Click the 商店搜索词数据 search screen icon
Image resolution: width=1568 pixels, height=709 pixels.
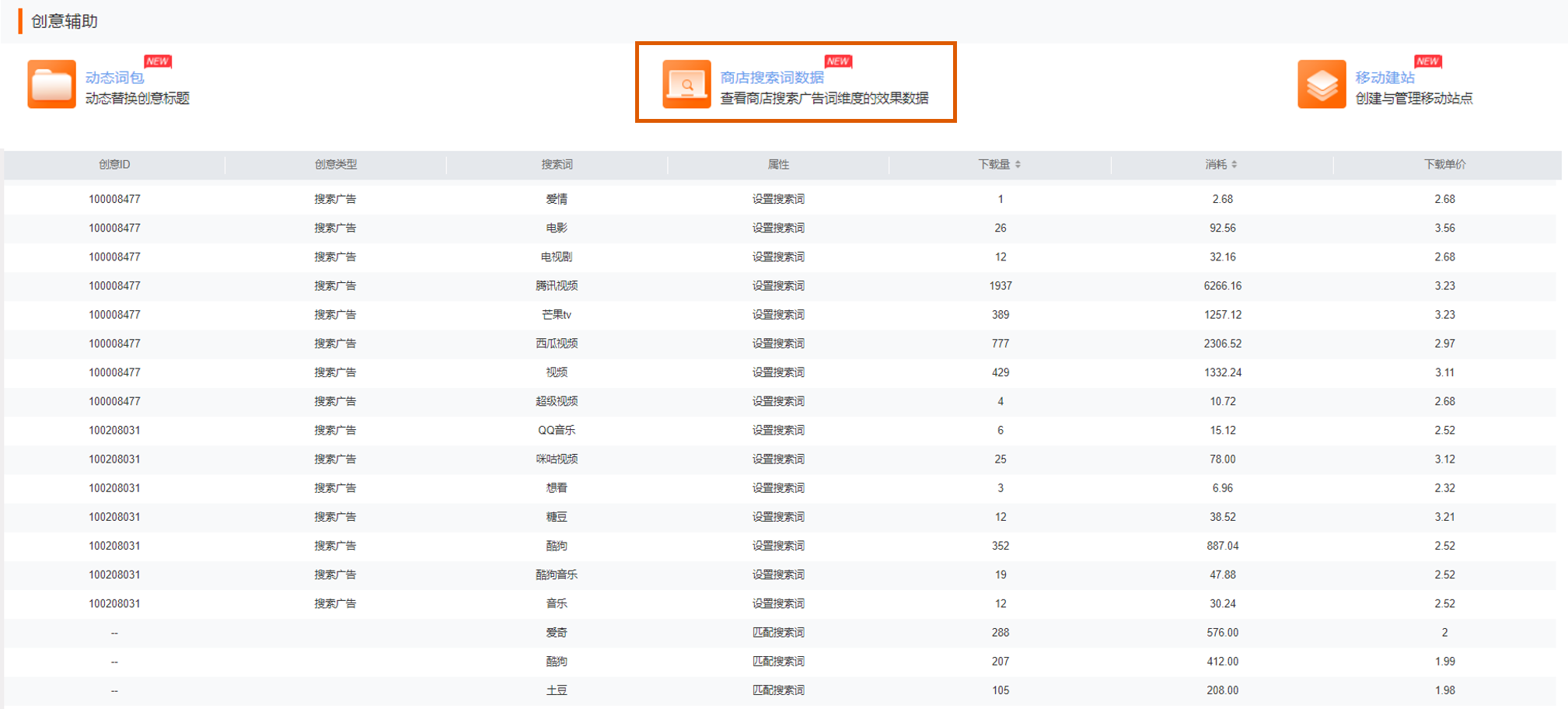tap(686, 84)
